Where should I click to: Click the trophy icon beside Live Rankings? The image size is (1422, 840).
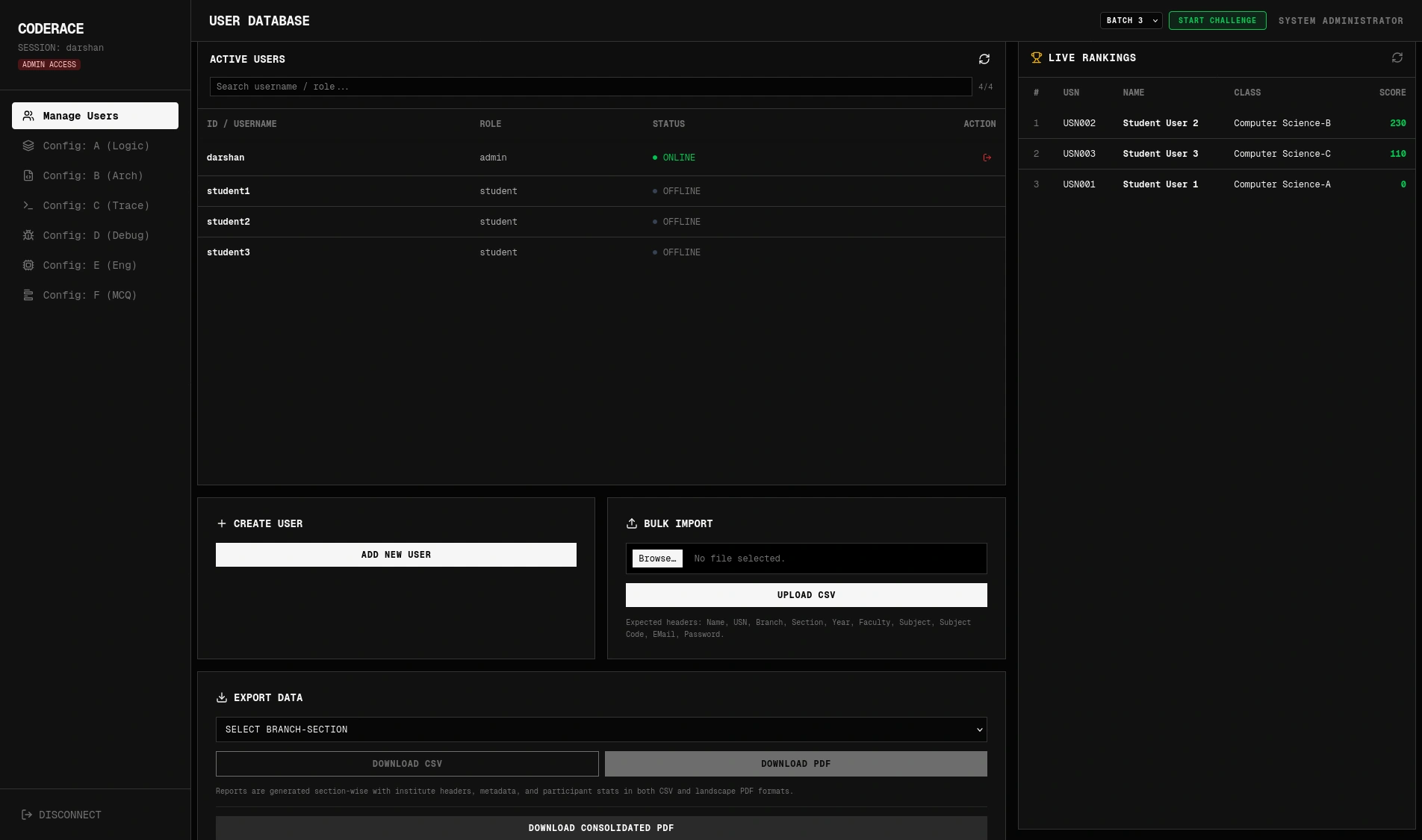[1037, 57]
